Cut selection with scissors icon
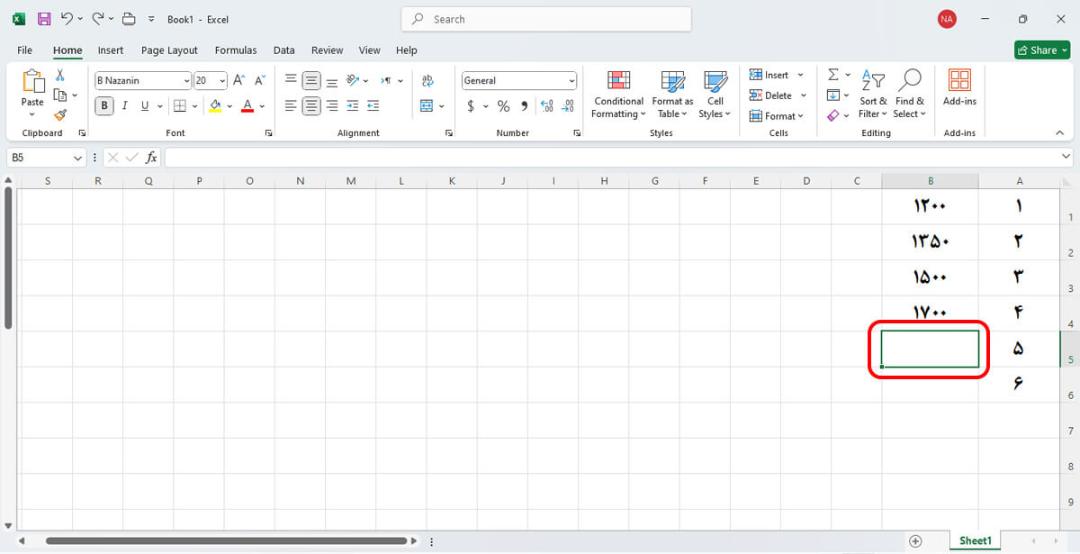This screenshot has width=1080, height=554. pos(60,75)
